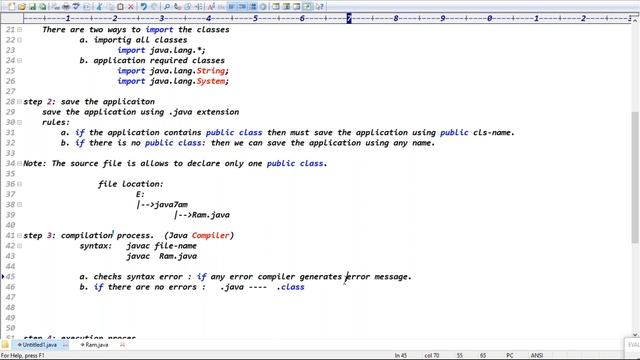Open a file with folder icon

(x=21, y=7)
